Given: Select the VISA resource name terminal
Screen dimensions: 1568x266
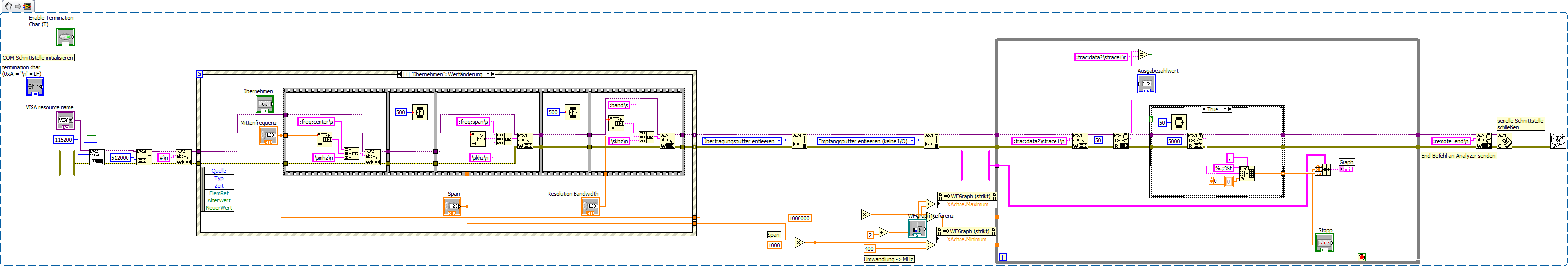Looking at the screenshot, I should coord(65,120).
